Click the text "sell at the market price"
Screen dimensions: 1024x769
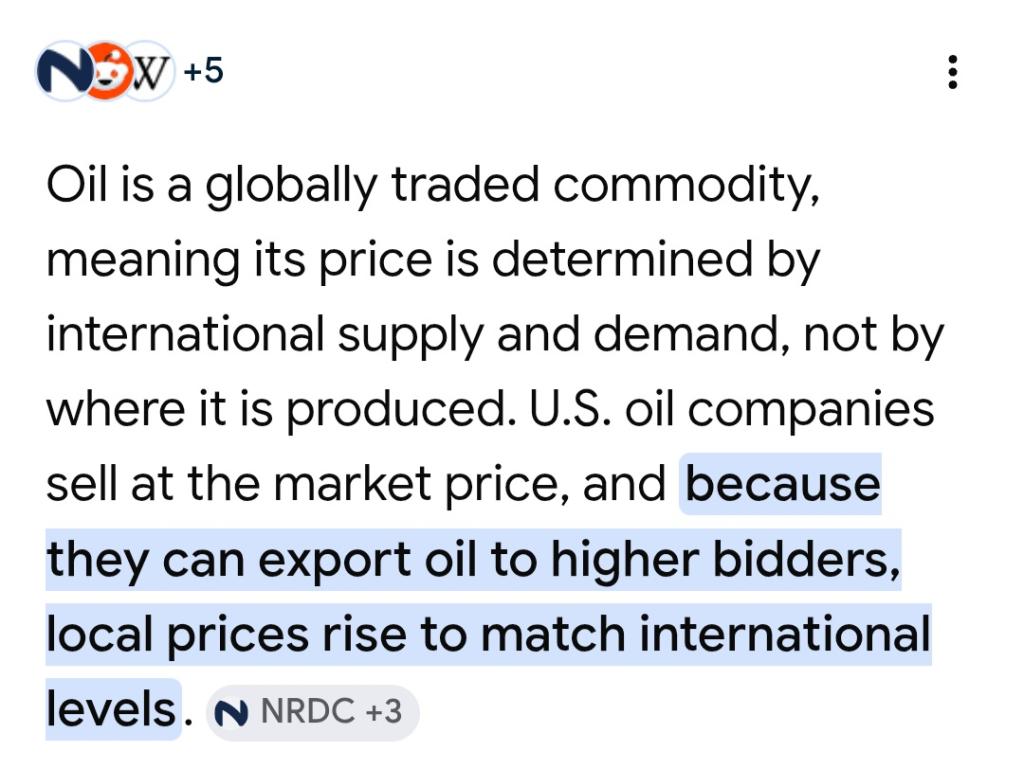(305, 485)
